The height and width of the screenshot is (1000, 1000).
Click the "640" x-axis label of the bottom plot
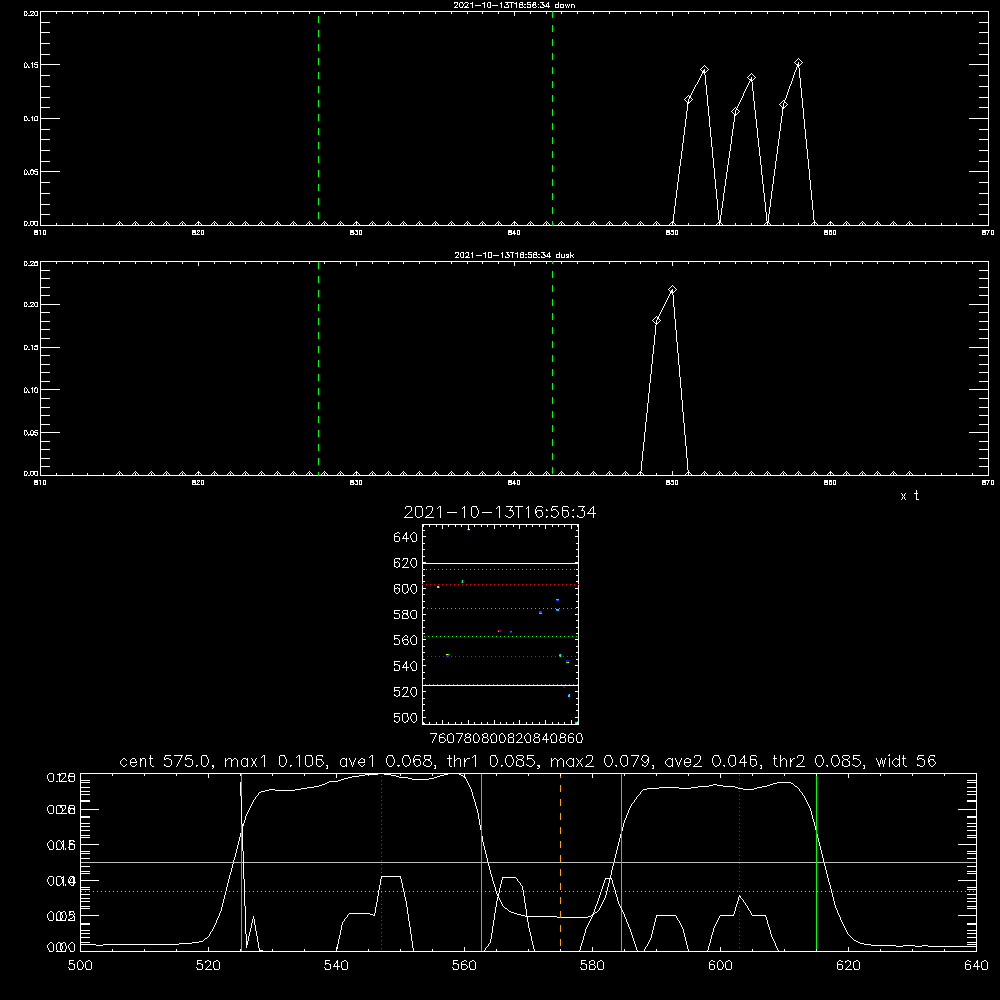point(976,966)
